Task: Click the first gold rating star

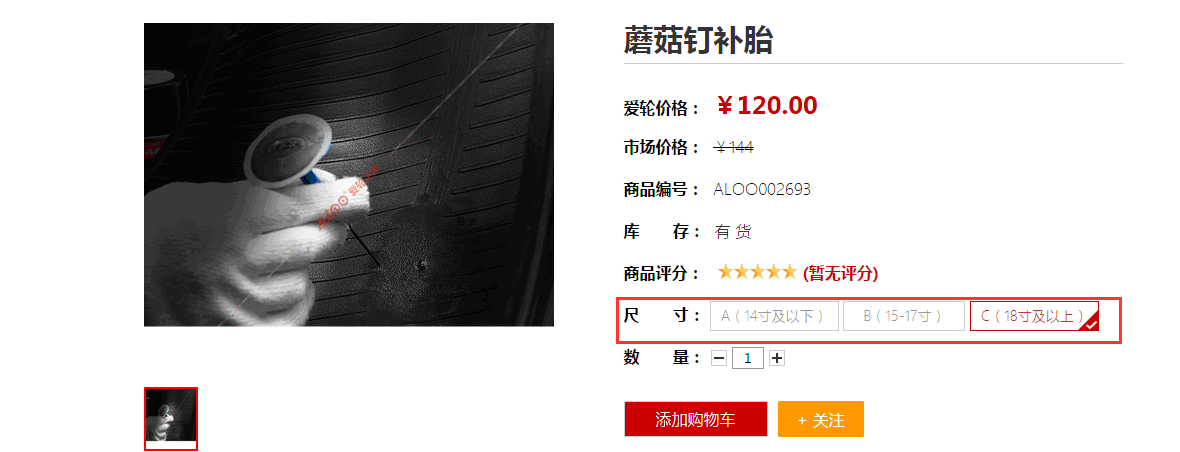Action: [x=725, y=272]
